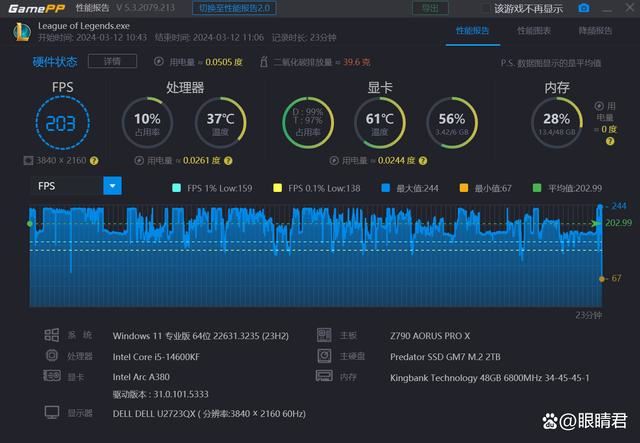Click the power icon beside GPU 0.0244 度

tap(334, 160)
